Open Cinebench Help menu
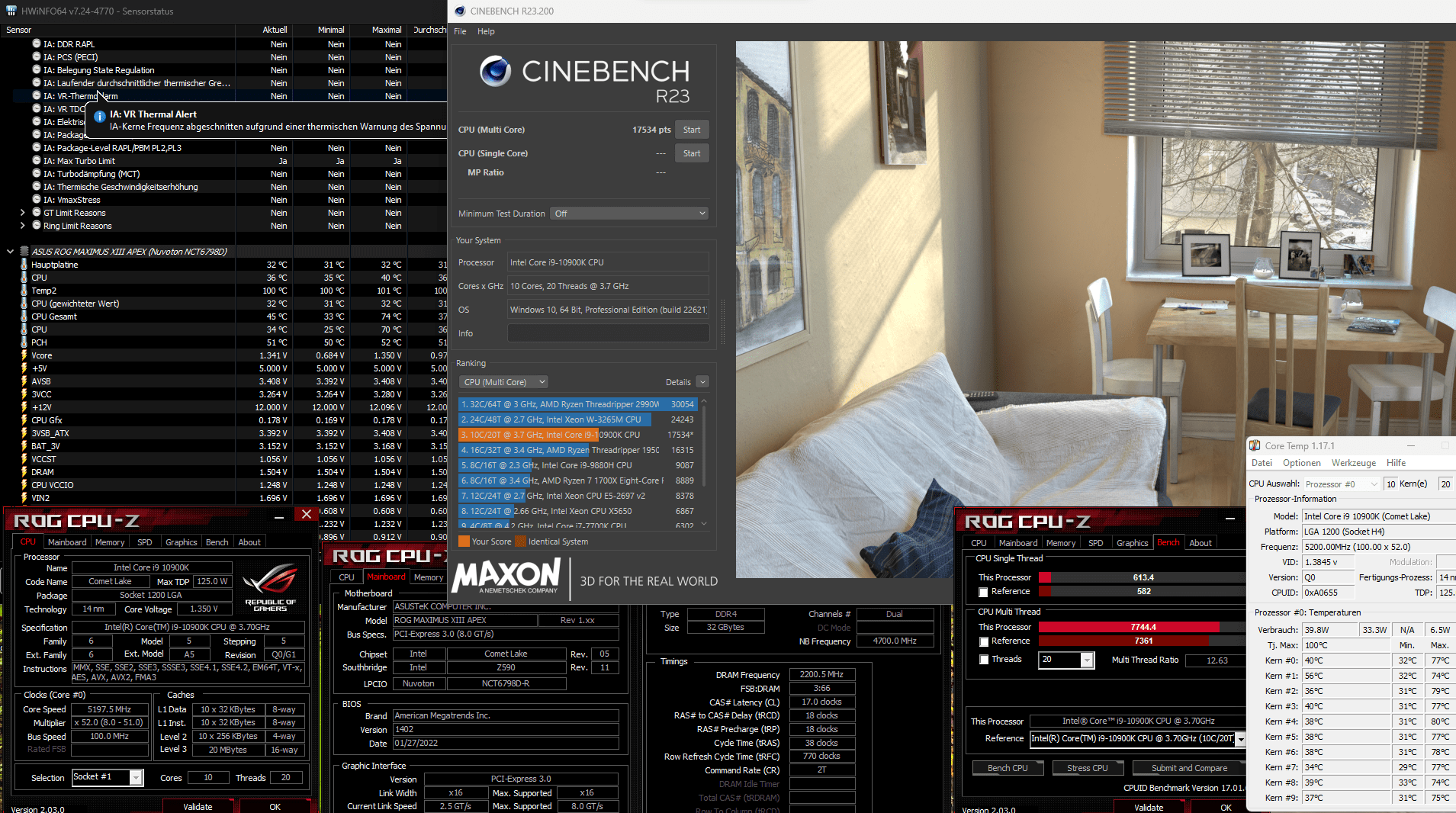This screenshot has height=813, width=1456. pos(486,31)
